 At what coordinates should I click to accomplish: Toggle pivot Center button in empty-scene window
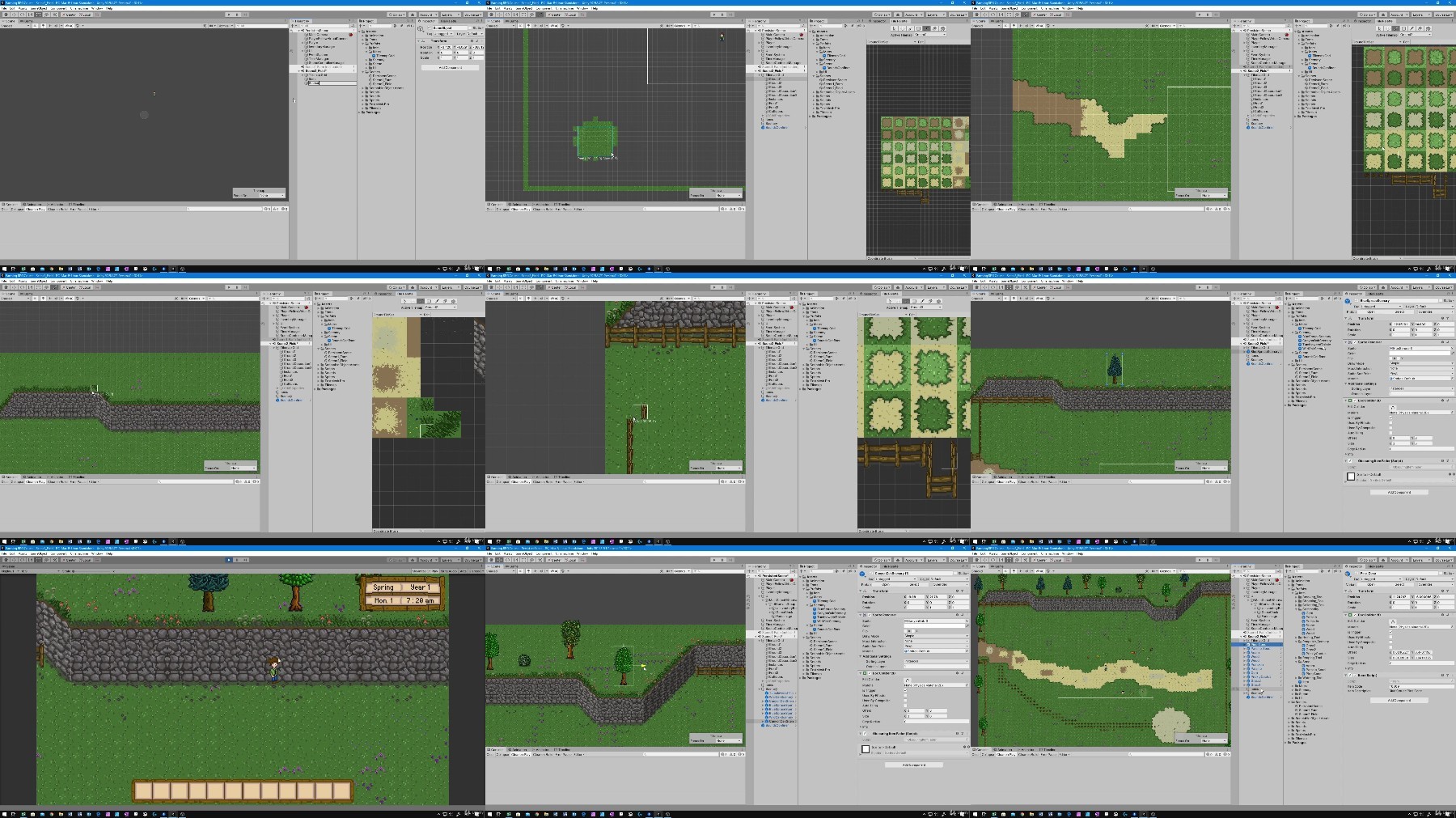[x=70, y=15]
